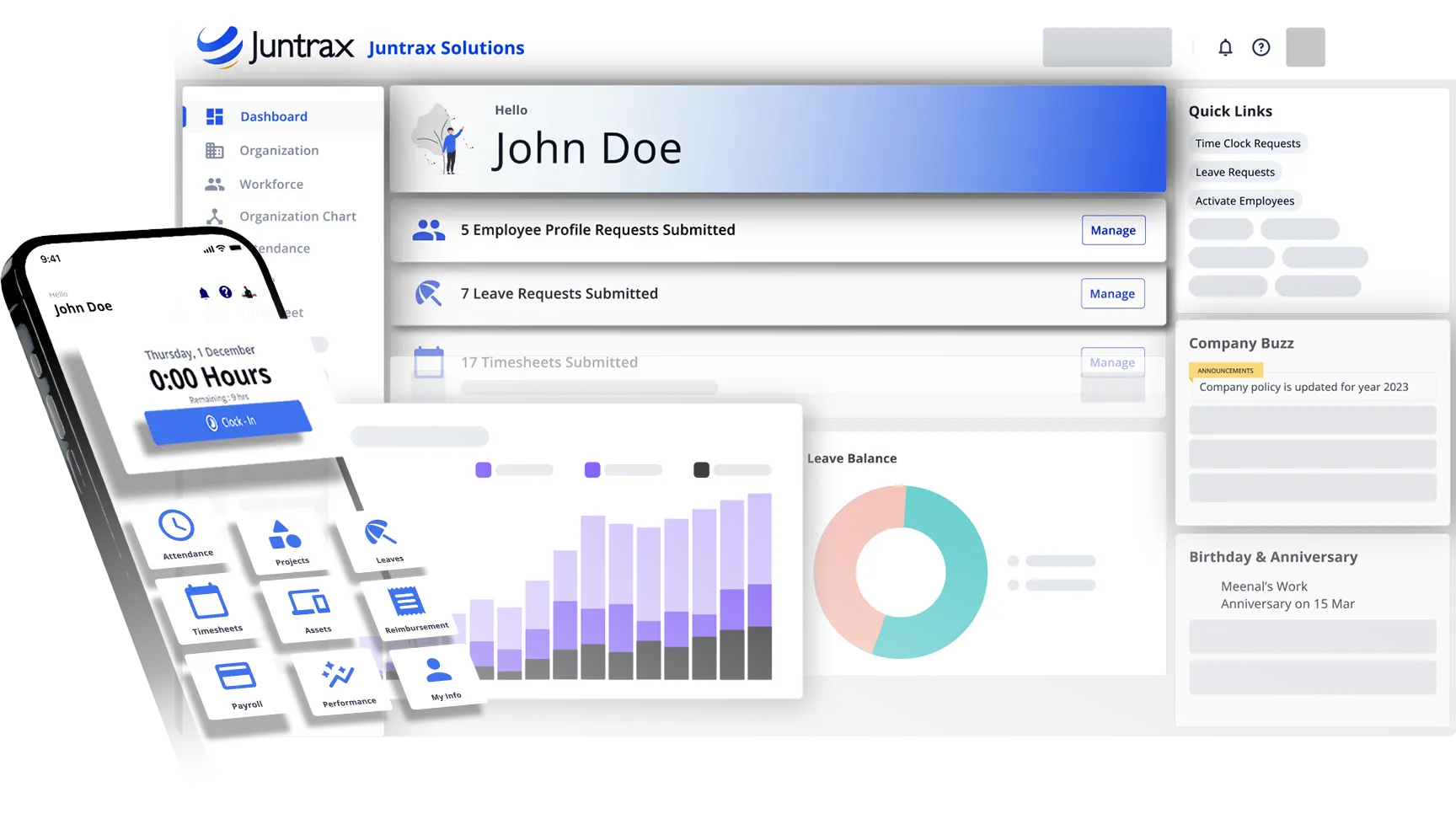This screenshot has width=1456, height=819.
Task: Tap Performance sparkle icon on phone
Action: pyautogui.click(x=338, y=674)
